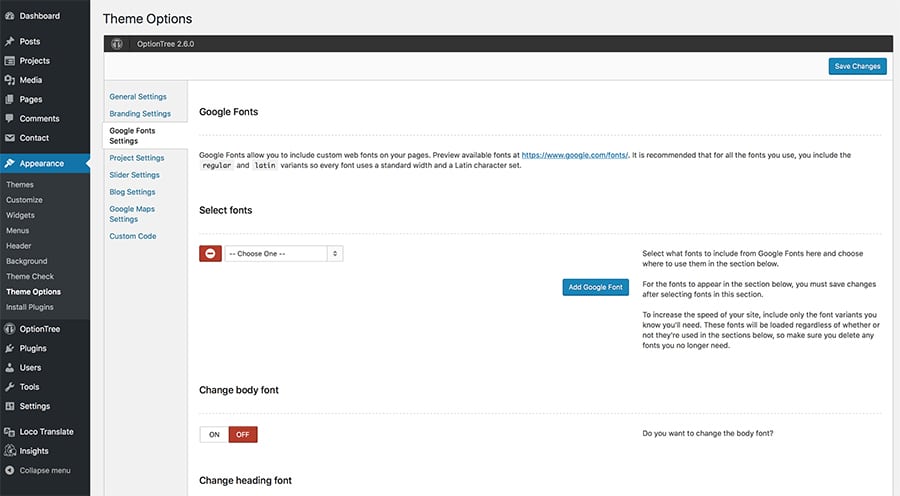This screenshot has height=496, width=900.
Task: Click the Theme Options page title
Action: coord(148,19)
